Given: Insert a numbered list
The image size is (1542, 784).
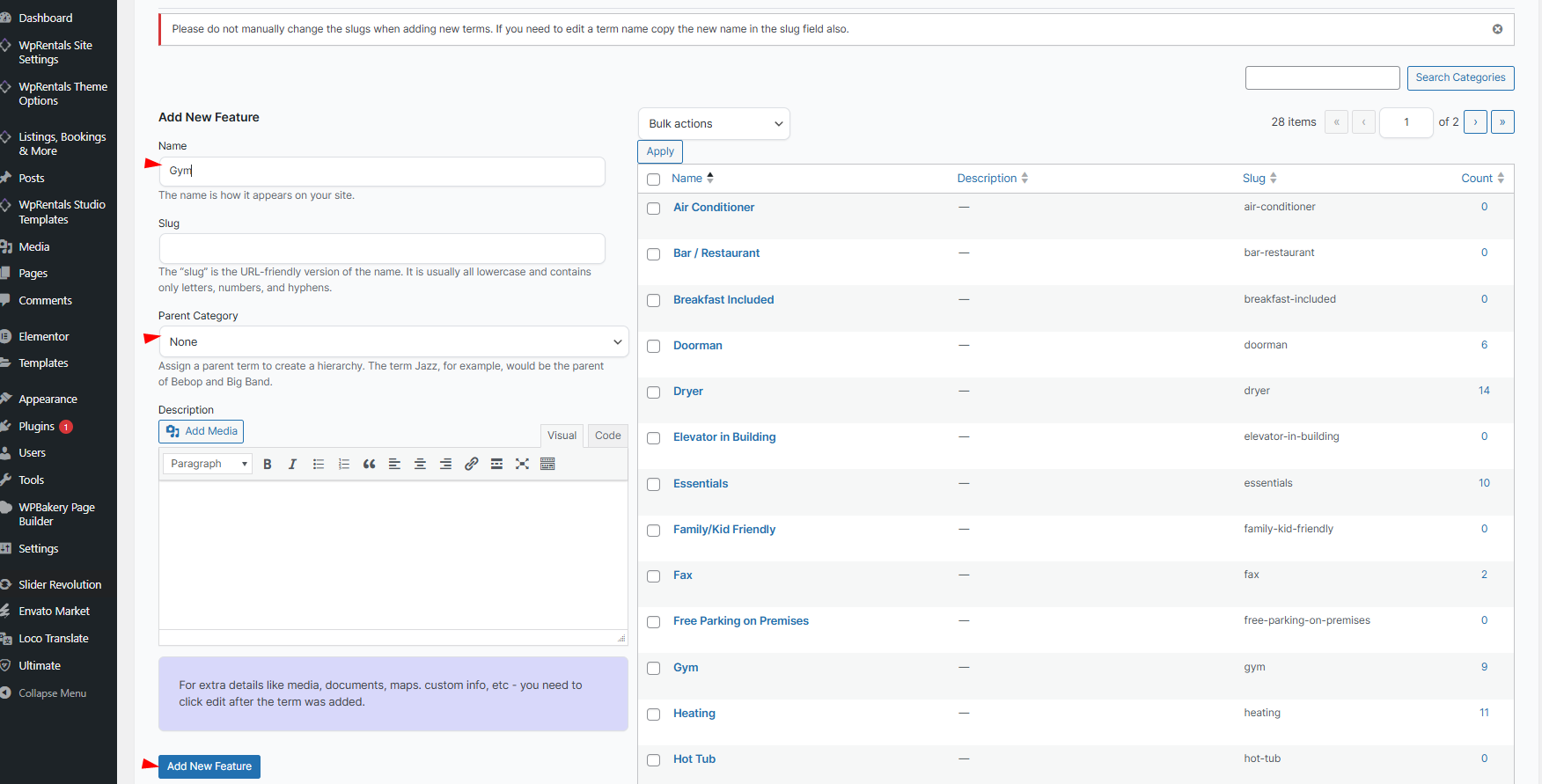Looking at the screenshot, I should click(x=344, y=465).
